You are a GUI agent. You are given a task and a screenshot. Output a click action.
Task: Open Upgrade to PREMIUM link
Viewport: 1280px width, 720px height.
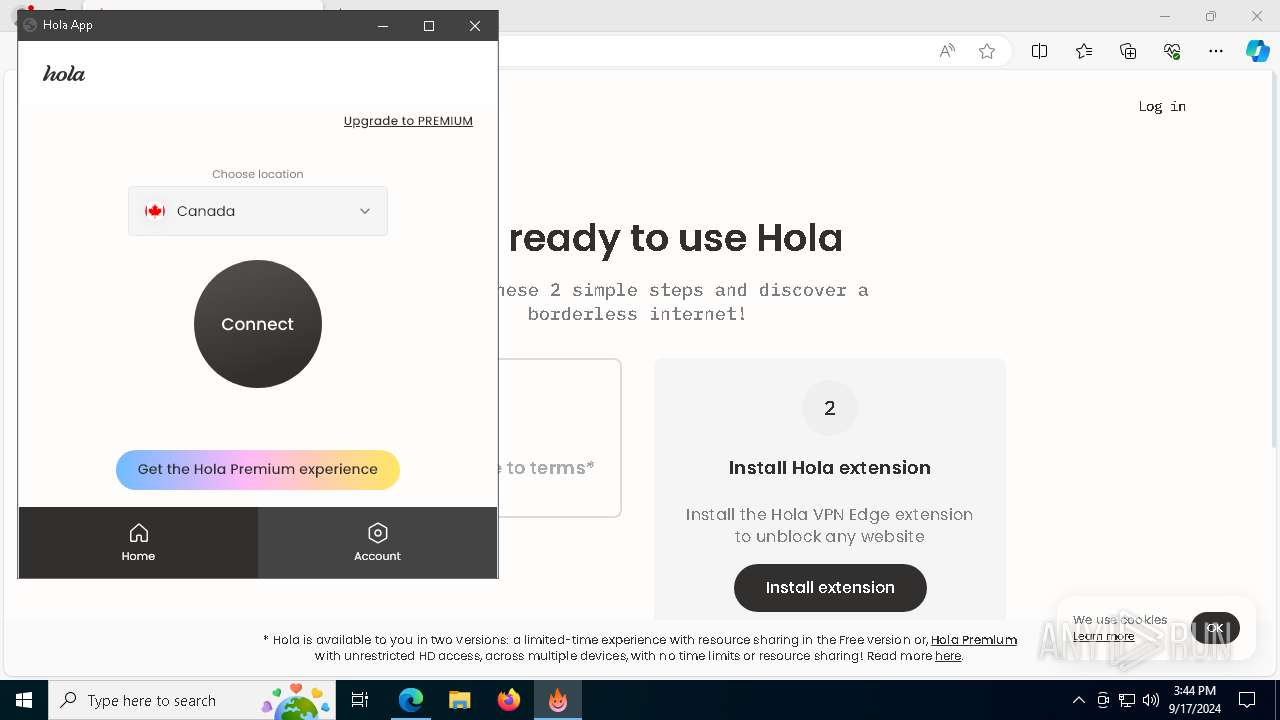[408, 121]
